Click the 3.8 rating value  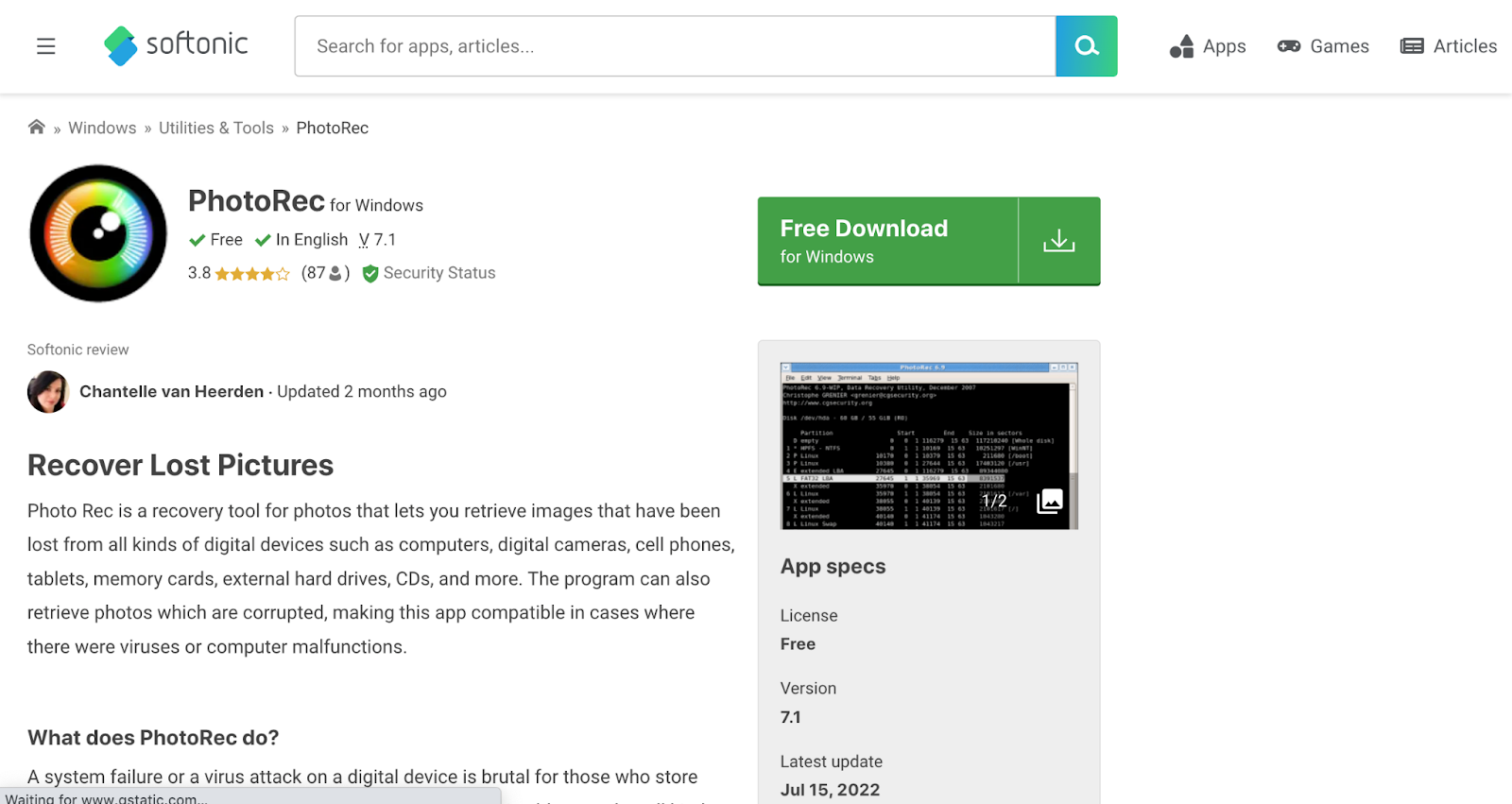click(199, 273)
